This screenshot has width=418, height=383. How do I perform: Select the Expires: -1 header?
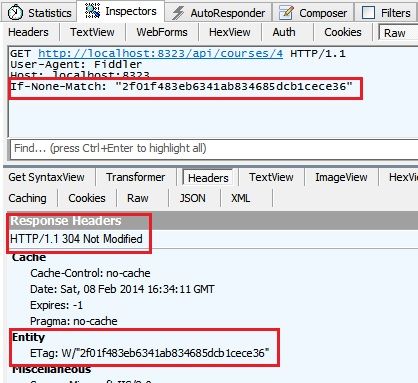click(56, 305)
